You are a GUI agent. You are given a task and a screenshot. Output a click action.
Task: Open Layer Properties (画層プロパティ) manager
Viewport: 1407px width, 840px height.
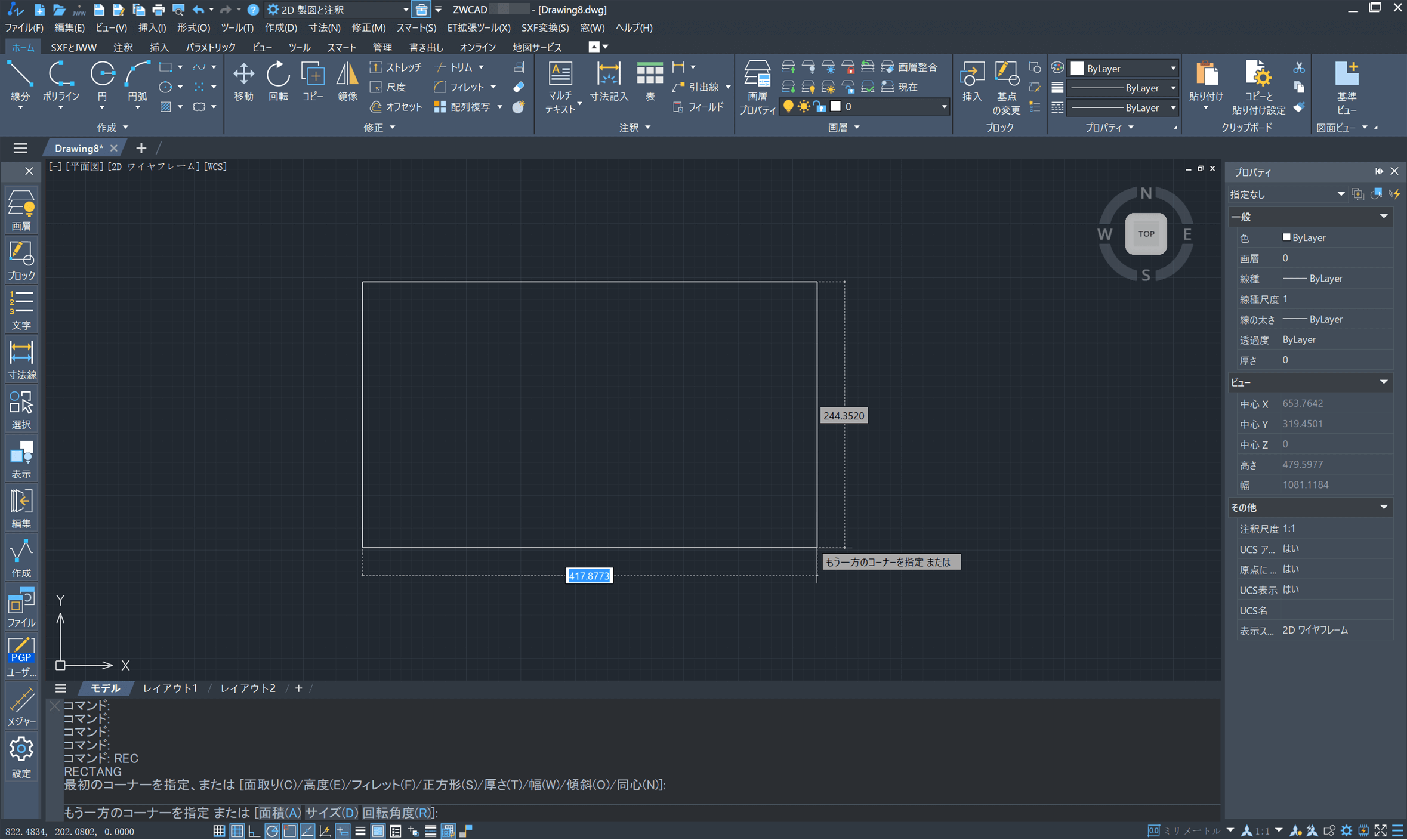[757, 87]
